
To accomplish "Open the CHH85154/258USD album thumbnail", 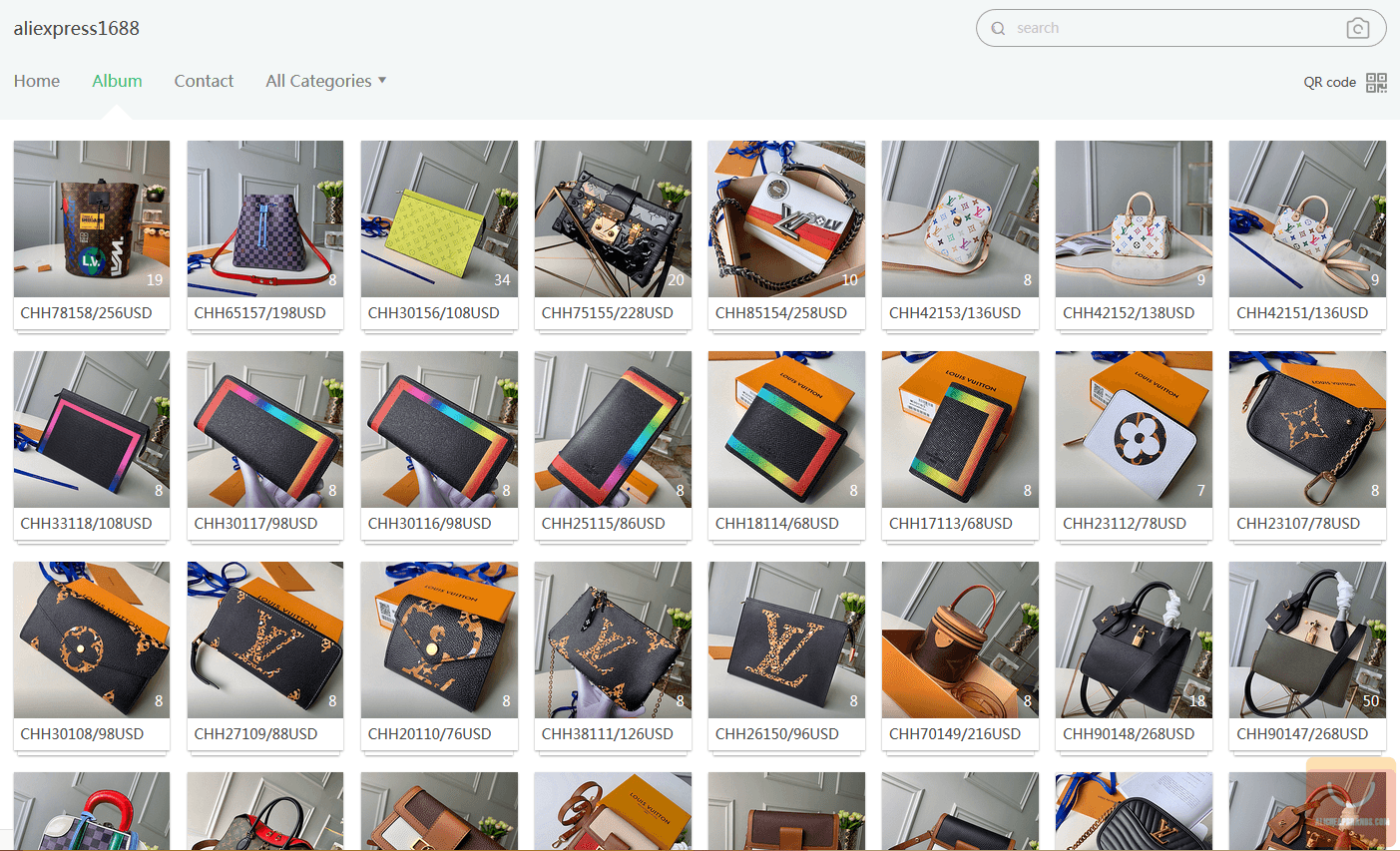I will (786, 218).
